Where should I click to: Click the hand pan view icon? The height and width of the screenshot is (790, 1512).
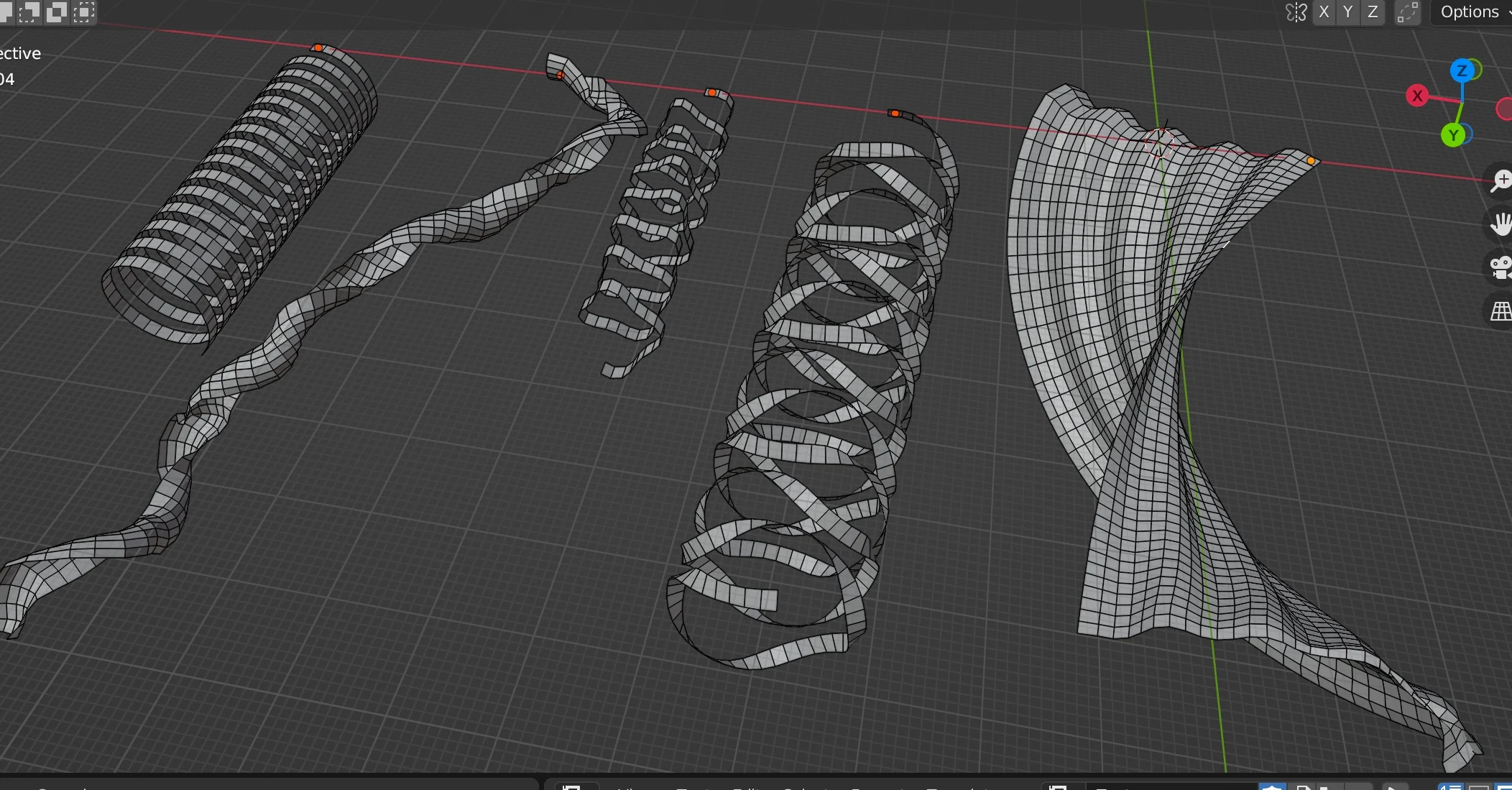1501,224
